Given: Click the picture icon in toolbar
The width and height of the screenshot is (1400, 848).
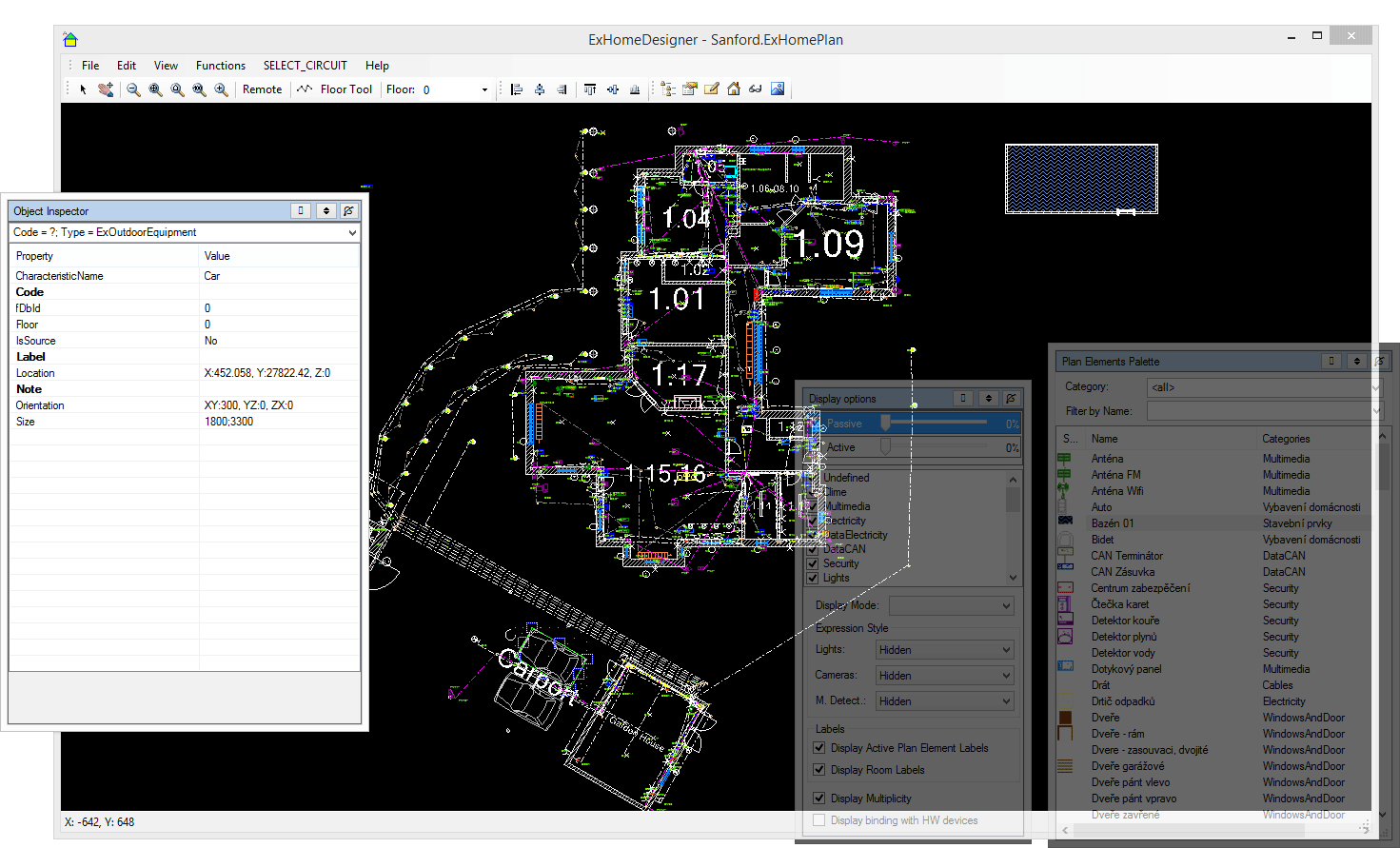Looking at the screenshot, I should (778, 89).
